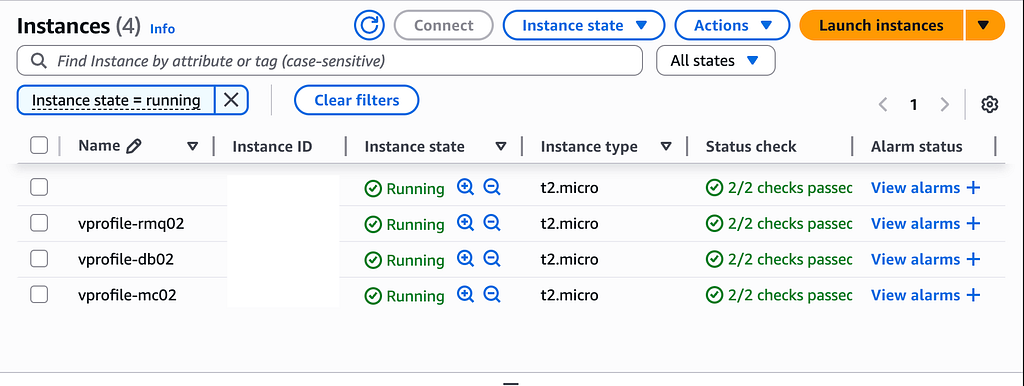Image resolution: width=1024 pixels, height=386 pixels.
Task: Click 2/2 checks passed for vprofile-rmq02
Action: [790, 224]
